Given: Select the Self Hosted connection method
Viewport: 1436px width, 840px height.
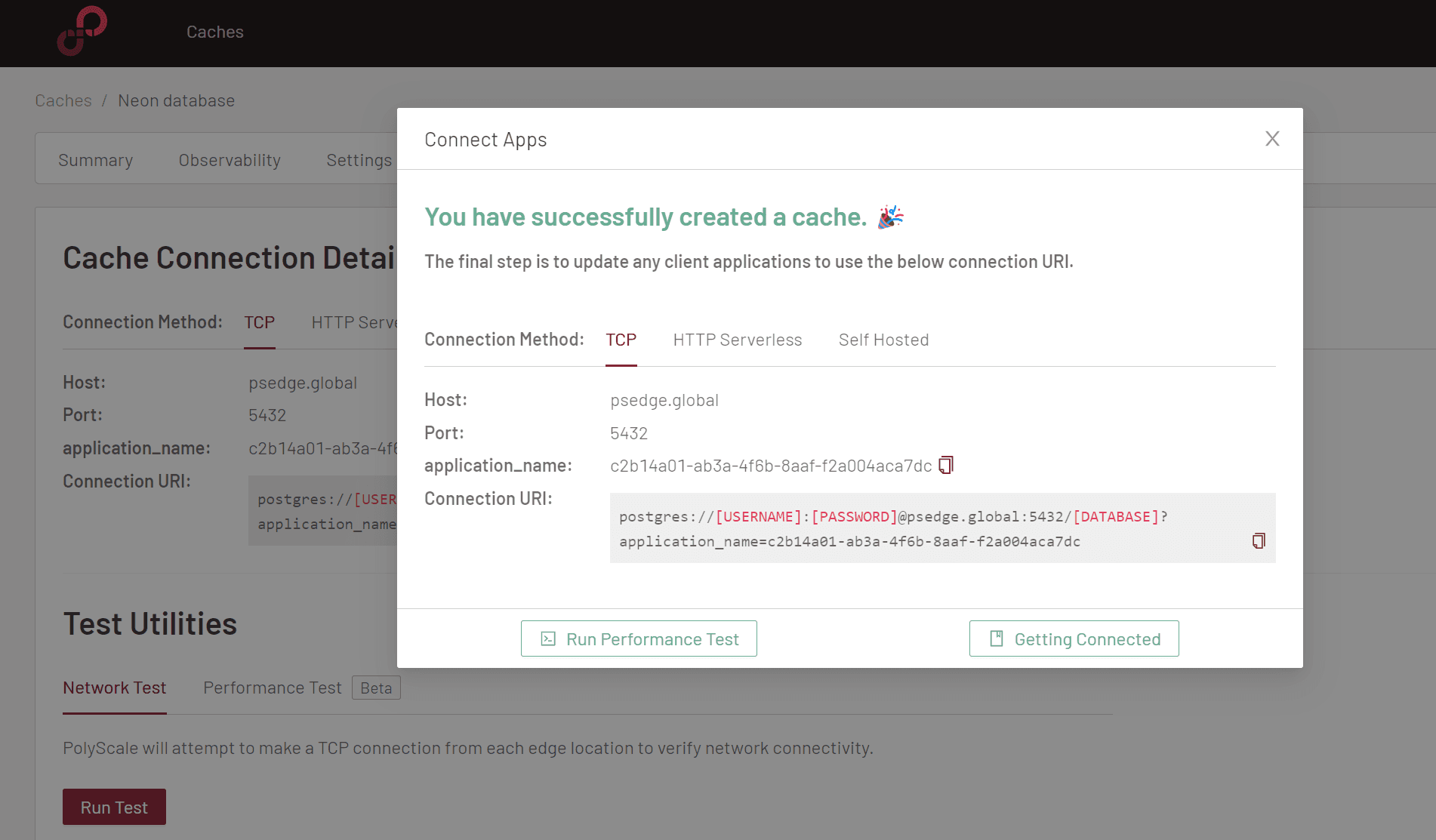Looking at the screenshot, I should [883, 340].
